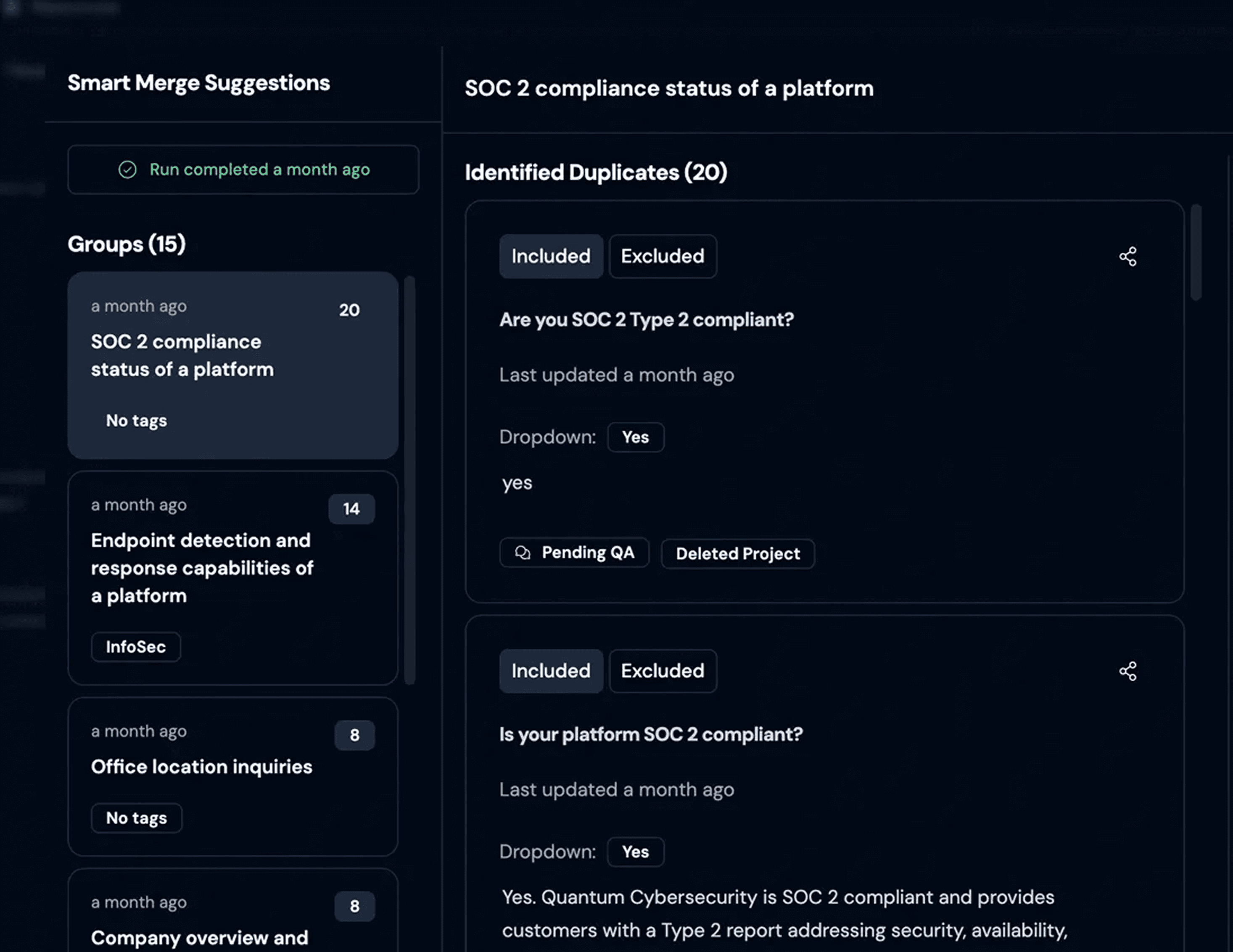This screenshot has width=1233, height=952.
Task: Click Pending QA status badge
Action: pyautogui.click(x=587, y=552)
